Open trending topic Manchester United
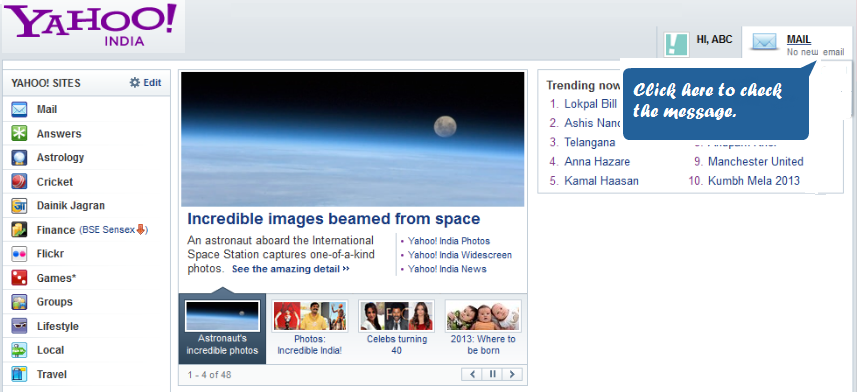 pos(756,162)
